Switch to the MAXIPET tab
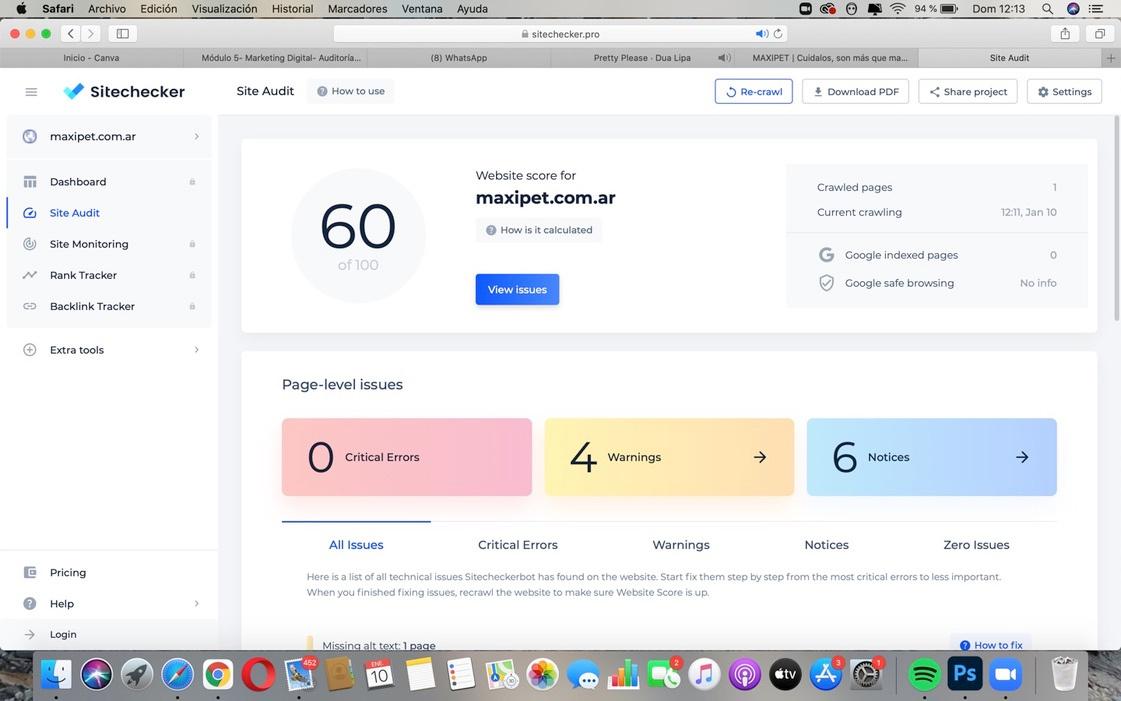1121x701 pixels. [829, 58]
